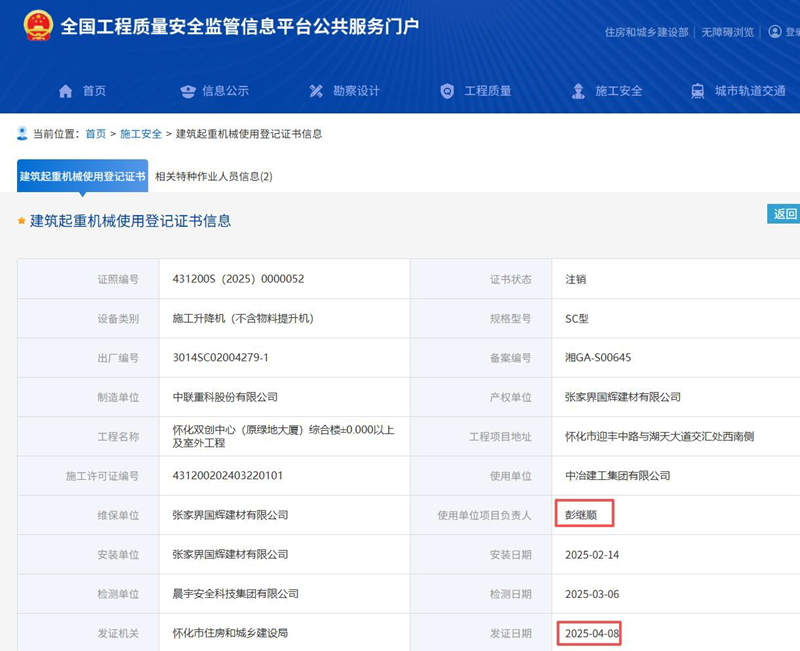Click the house icon beside 首页
Screen dimensions: 800x651
point(66,91)
